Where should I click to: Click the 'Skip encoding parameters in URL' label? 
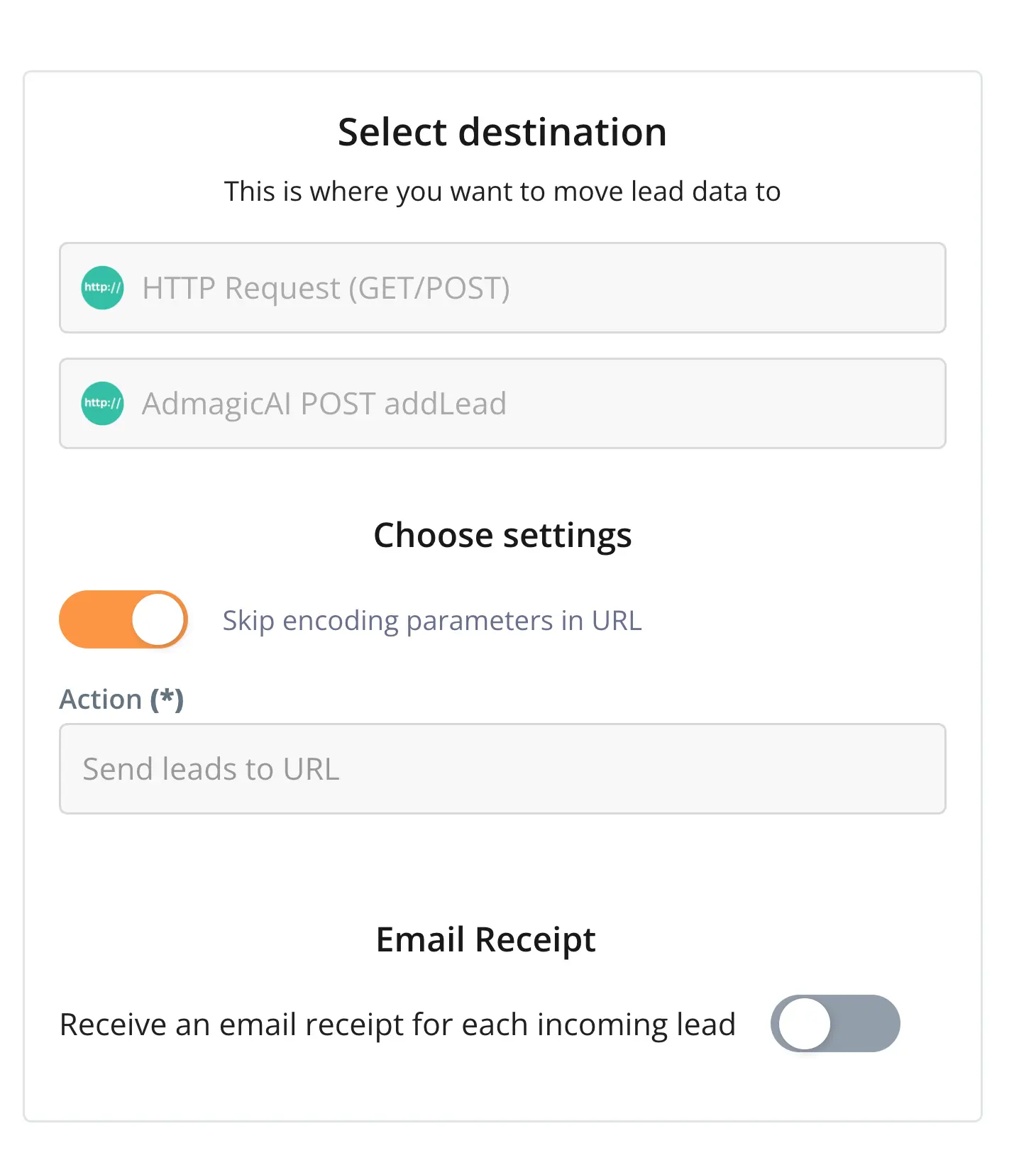(x=432, y=621)
